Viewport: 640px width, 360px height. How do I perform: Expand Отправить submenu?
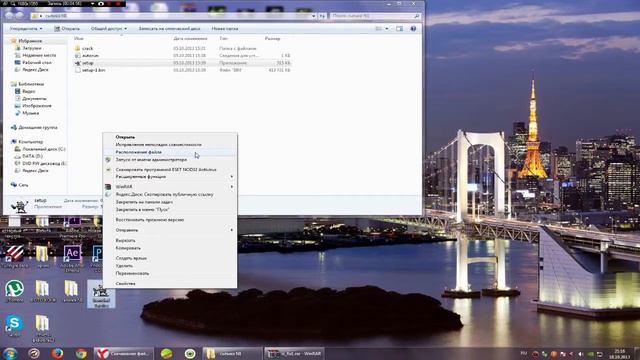pyautogui.click(x=170, y=230)
